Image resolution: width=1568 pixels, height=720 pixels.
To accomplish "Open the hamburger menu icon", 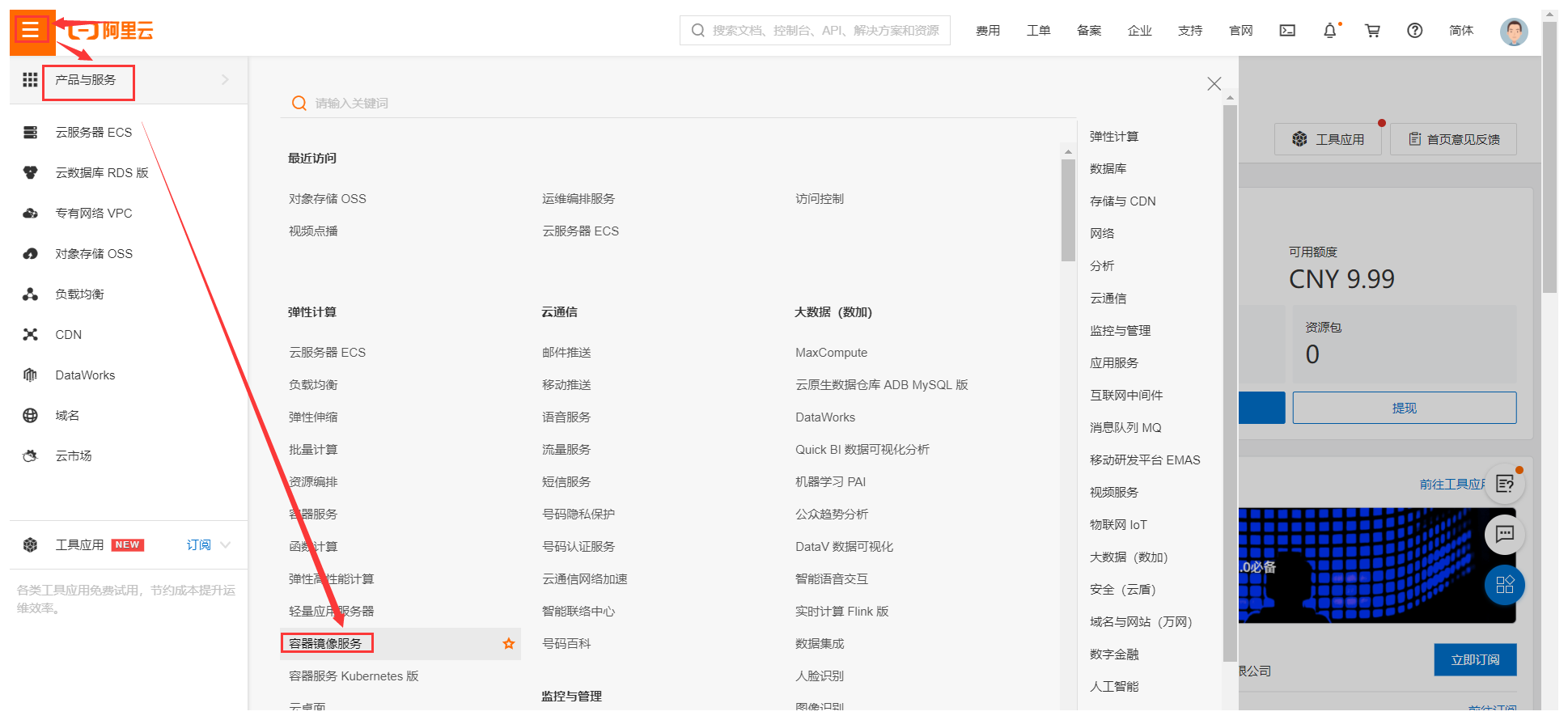I will click(x=31, y=31).
